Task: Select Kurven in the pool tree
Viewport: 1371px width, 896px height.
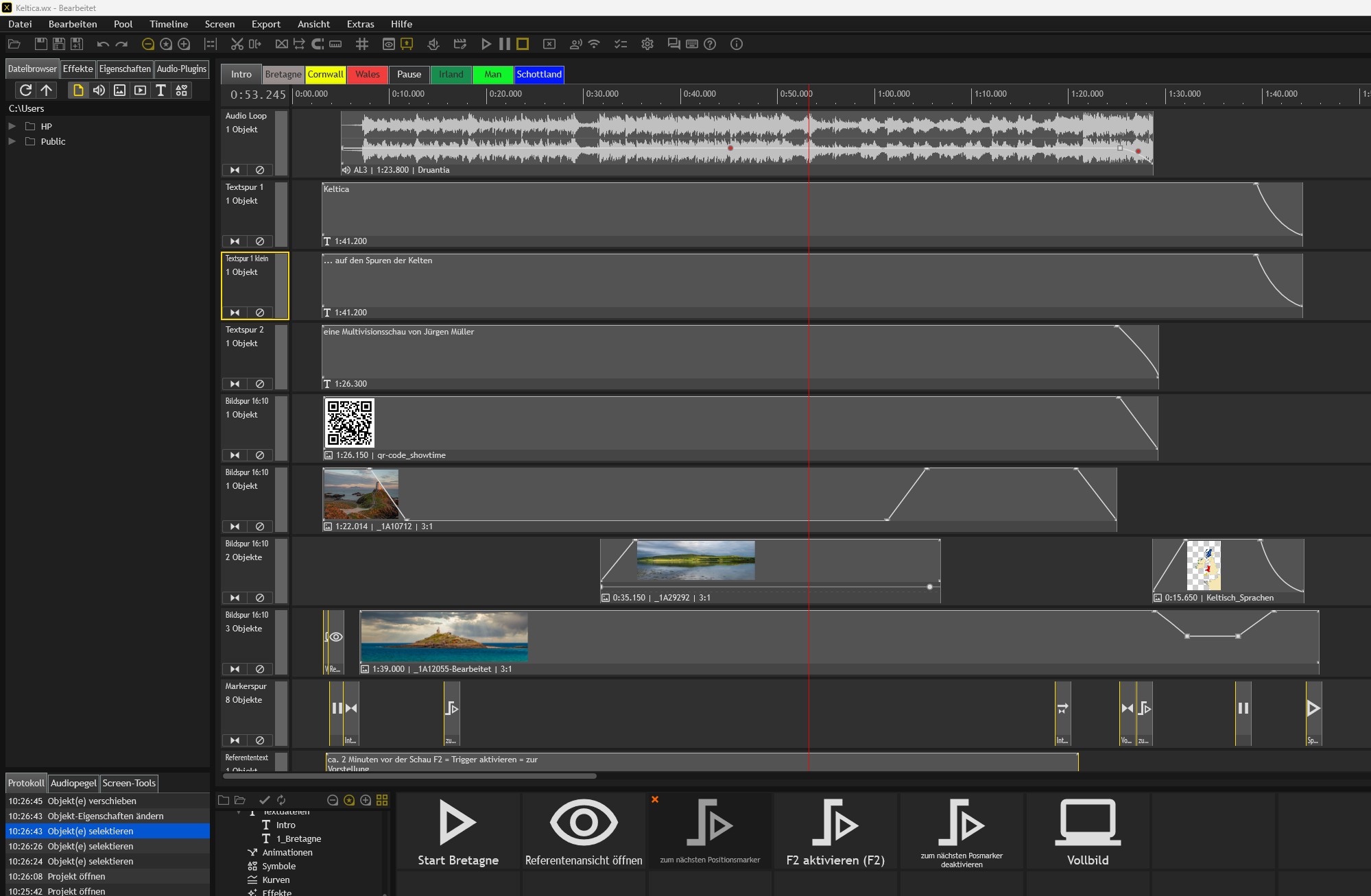Action: point(276,880)
